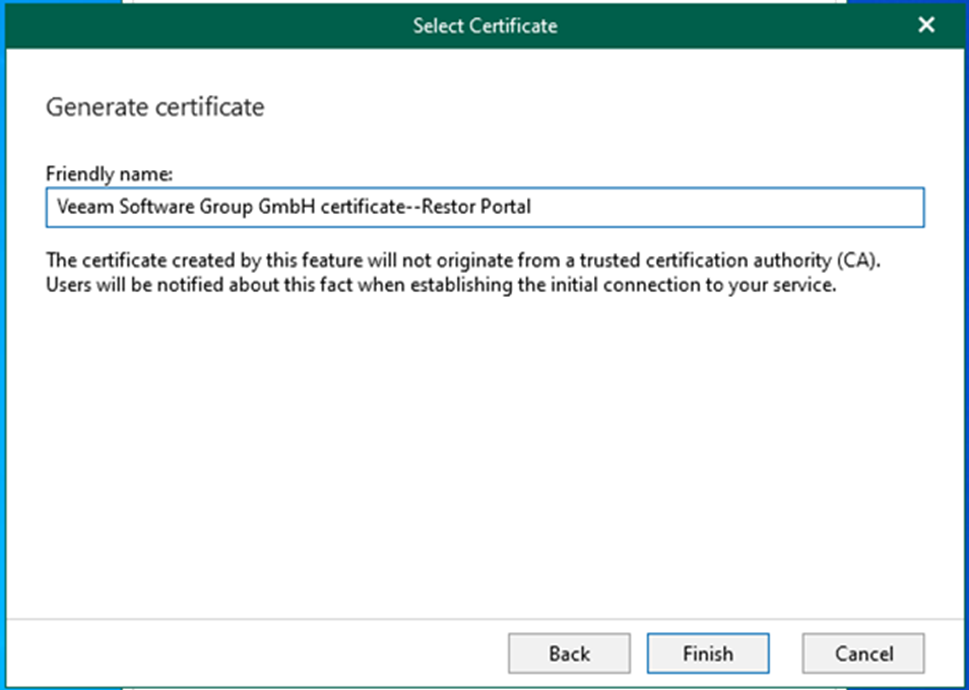969x690 pixels.
Task: Click the trusted certification authority notice text
Action: coord(463,273)
